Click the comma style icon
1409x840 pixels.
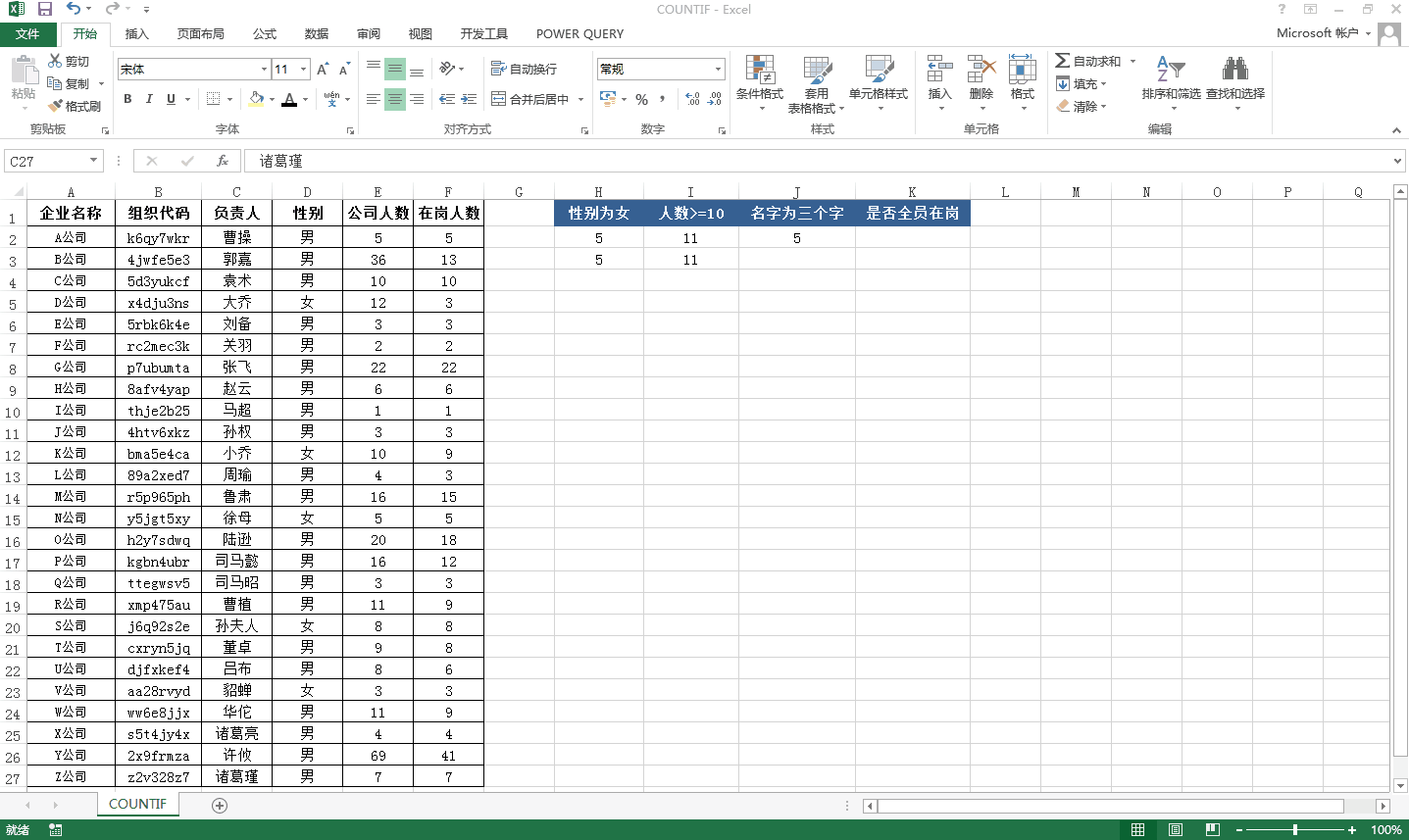coord(663,99)
